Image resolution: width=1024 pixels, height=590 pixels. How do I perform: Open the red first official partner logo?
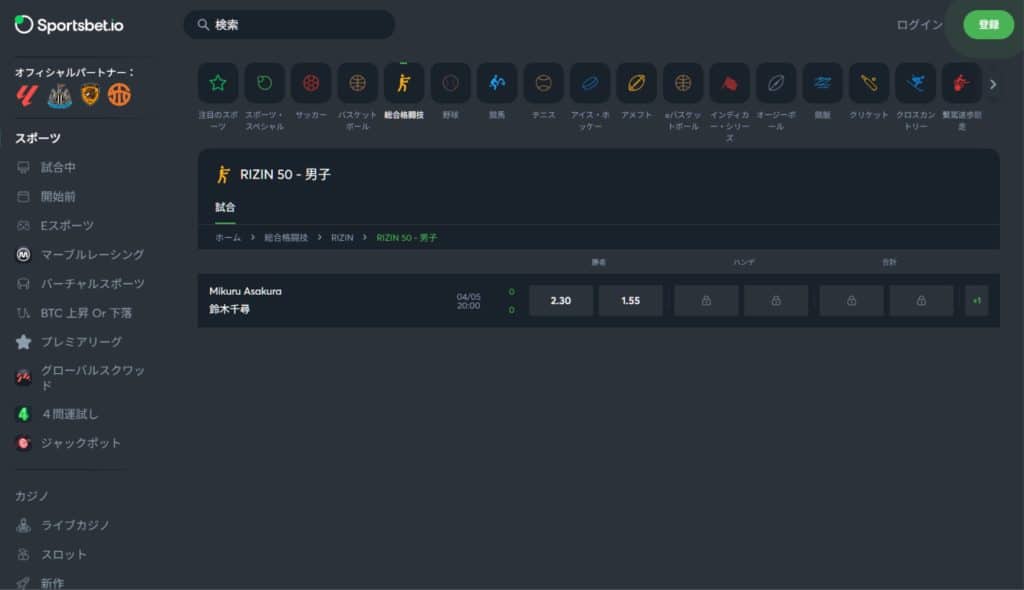[27, 95]
